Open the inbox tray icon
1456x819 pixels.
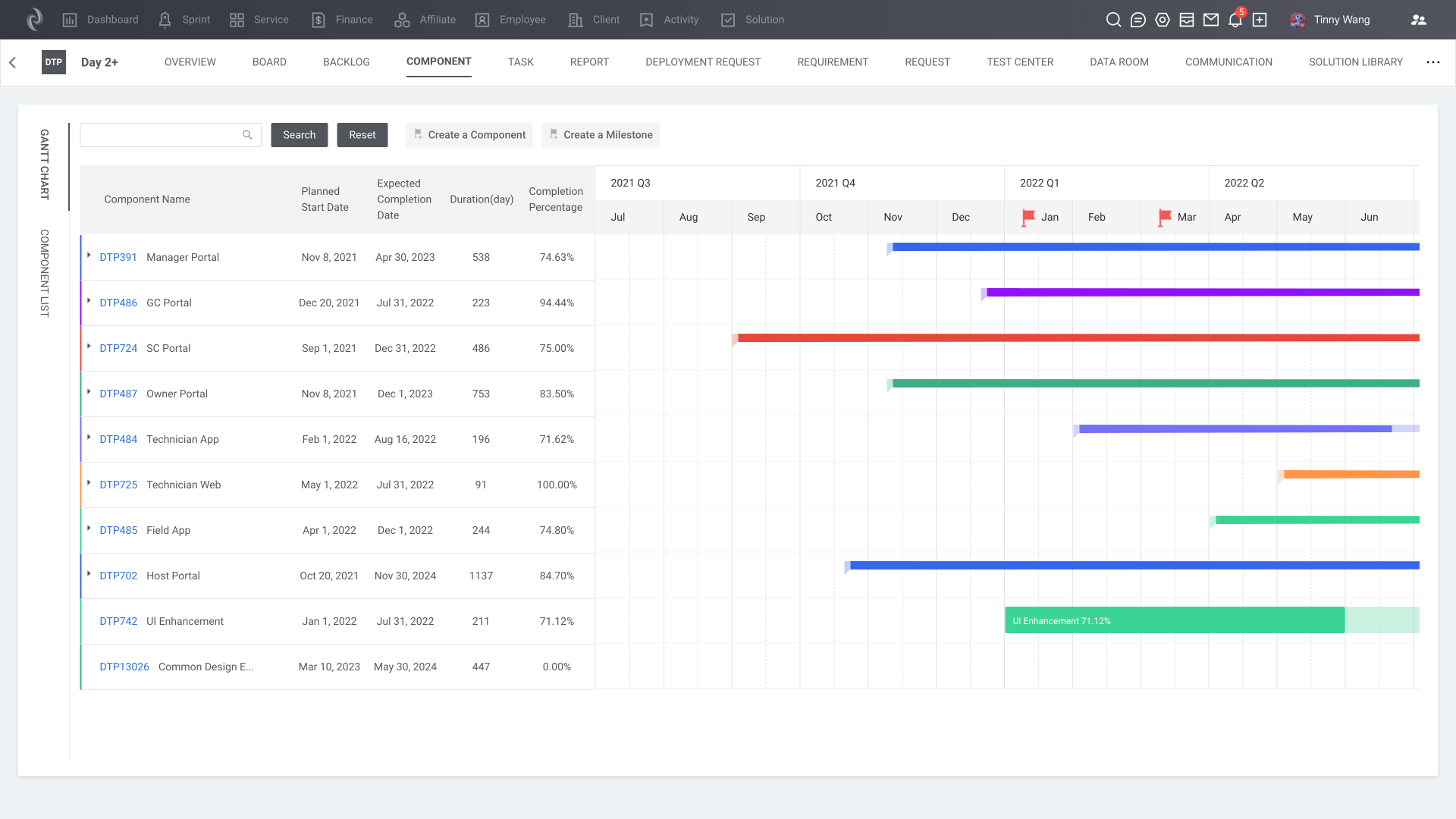pyautogui.click(x=1187, y=20)
